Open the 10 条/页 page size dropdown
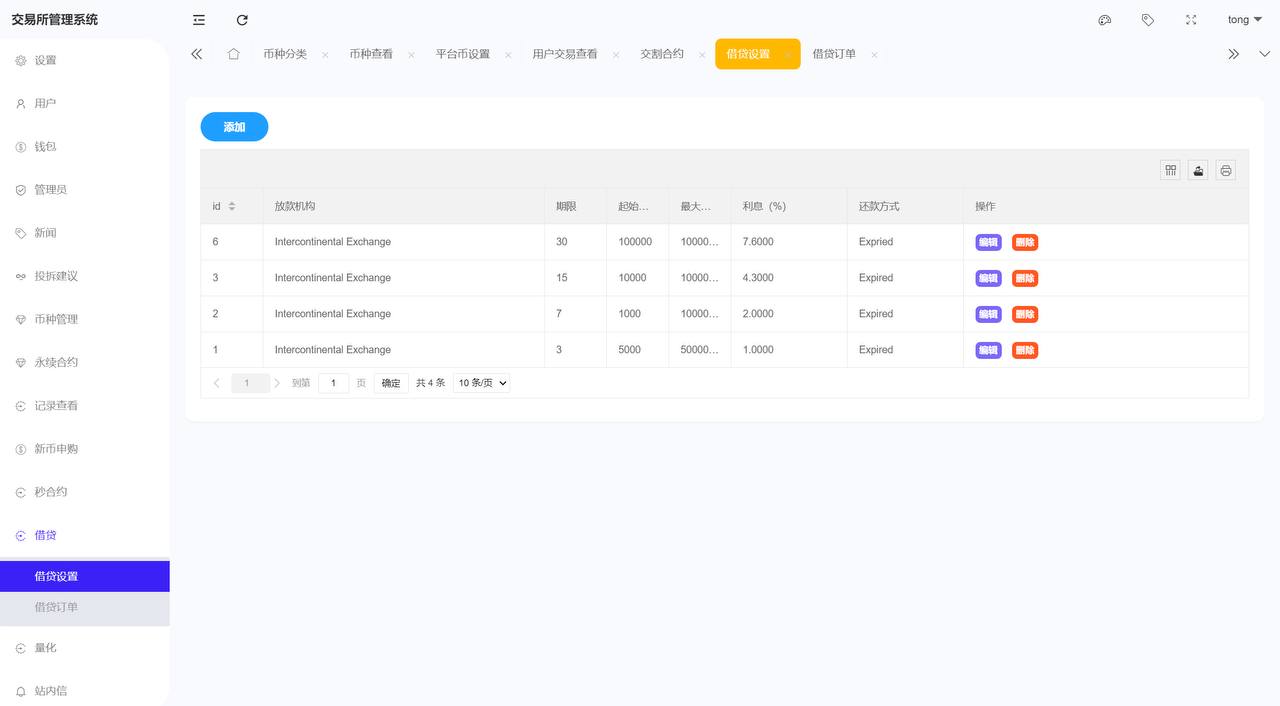The width and height of the screenshot is (1280, 706). (x=481, y=383)
